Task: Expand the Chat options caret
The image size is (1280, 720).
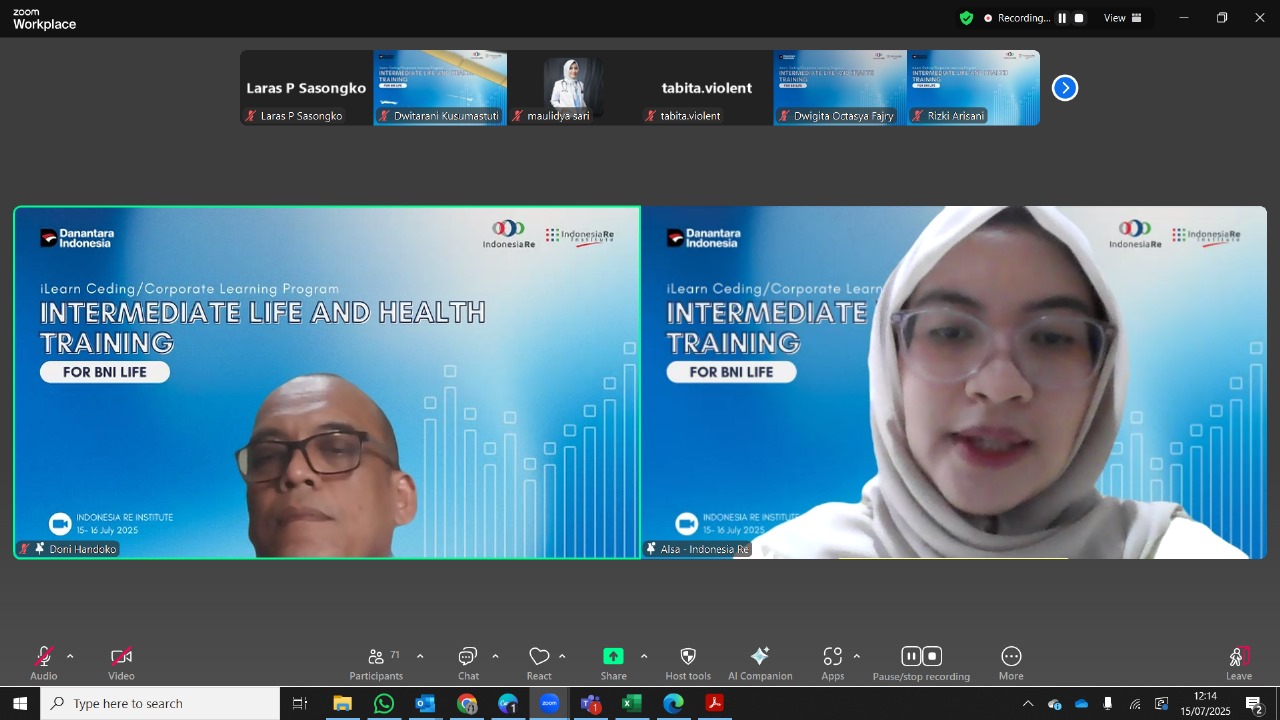Action: tap(495, 656)
